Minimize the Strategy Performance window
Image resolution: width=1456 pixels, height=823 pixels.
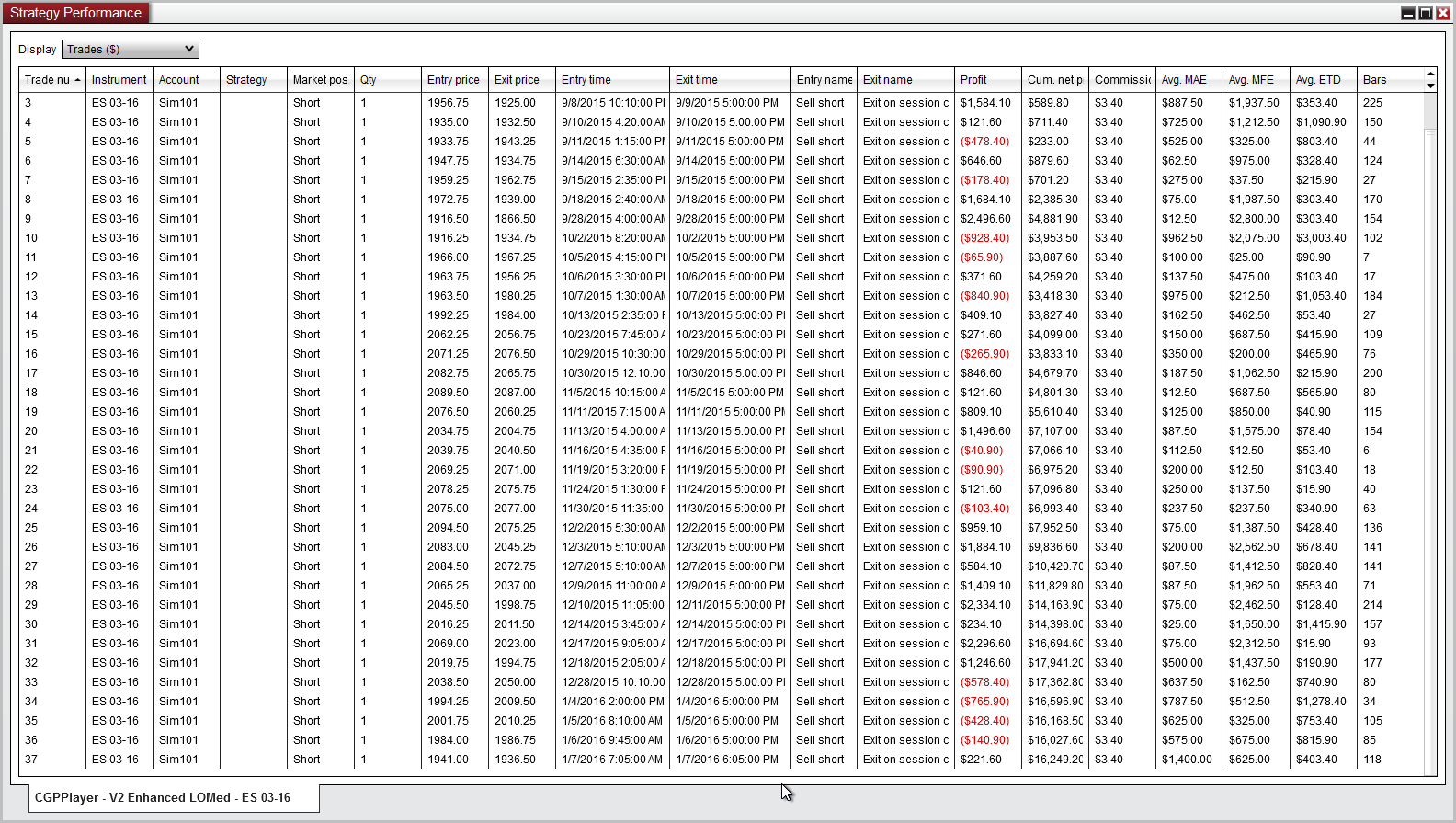click(x=1407, y=13)
